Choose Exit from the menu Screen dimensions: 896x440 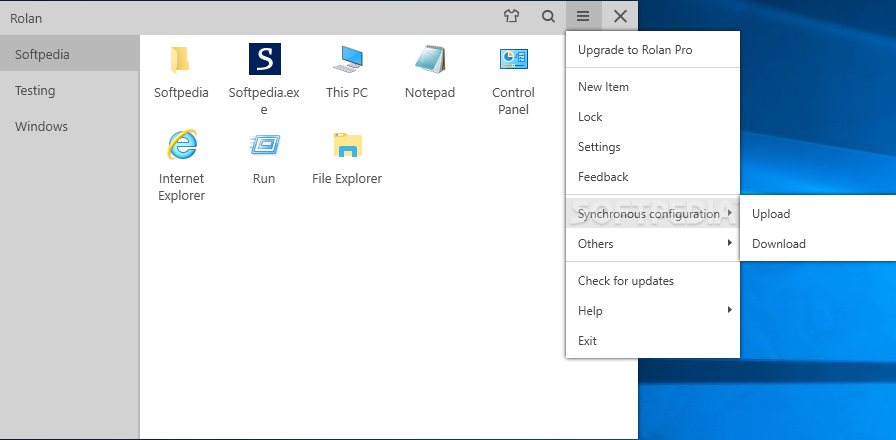click(x=653, y=341)
